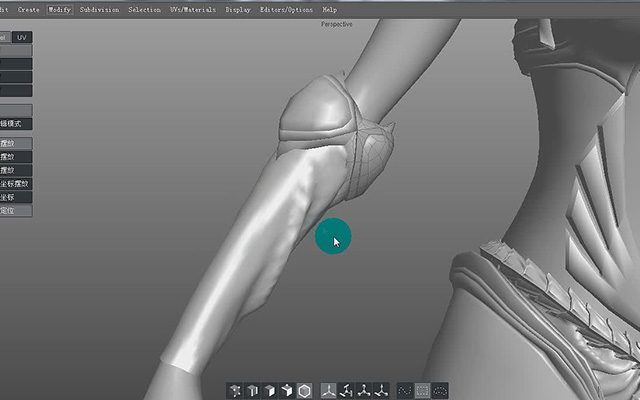Open the Subdivision menu
Screen dimensions: 640x400
pos(100,9)
